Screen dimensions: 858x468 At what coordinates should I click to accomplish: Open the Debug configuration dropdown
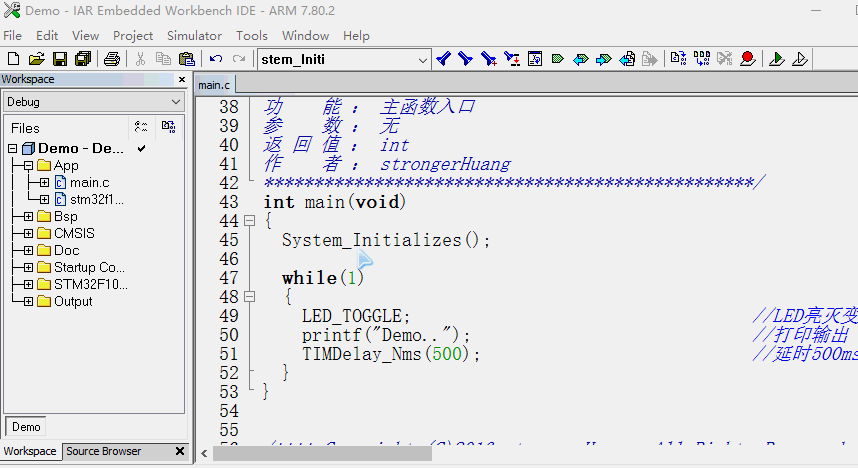(176, 102)
